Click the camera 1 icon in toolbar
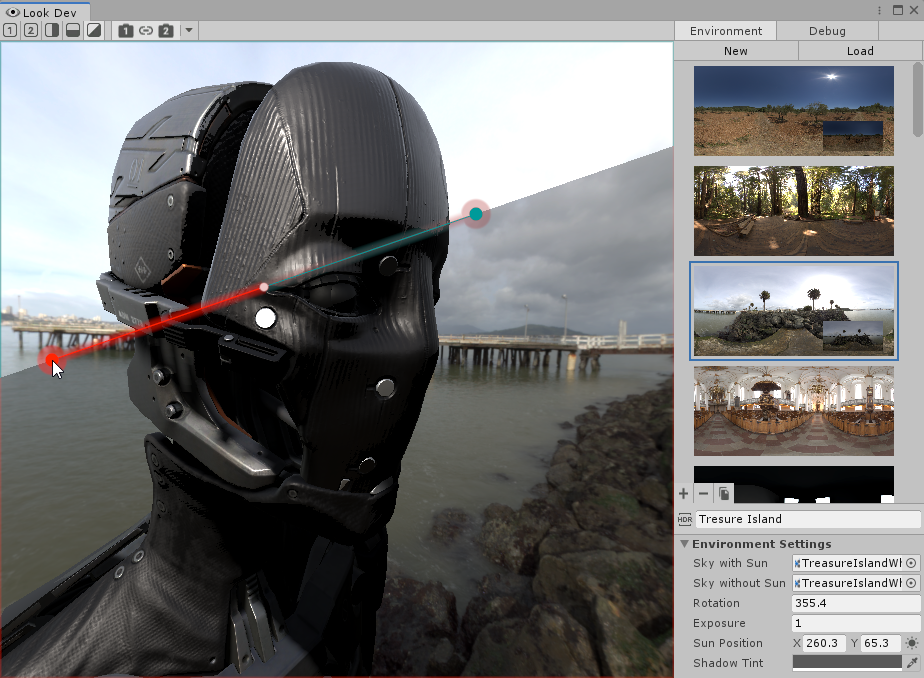924x678 pixels. [x=126, y=30]
